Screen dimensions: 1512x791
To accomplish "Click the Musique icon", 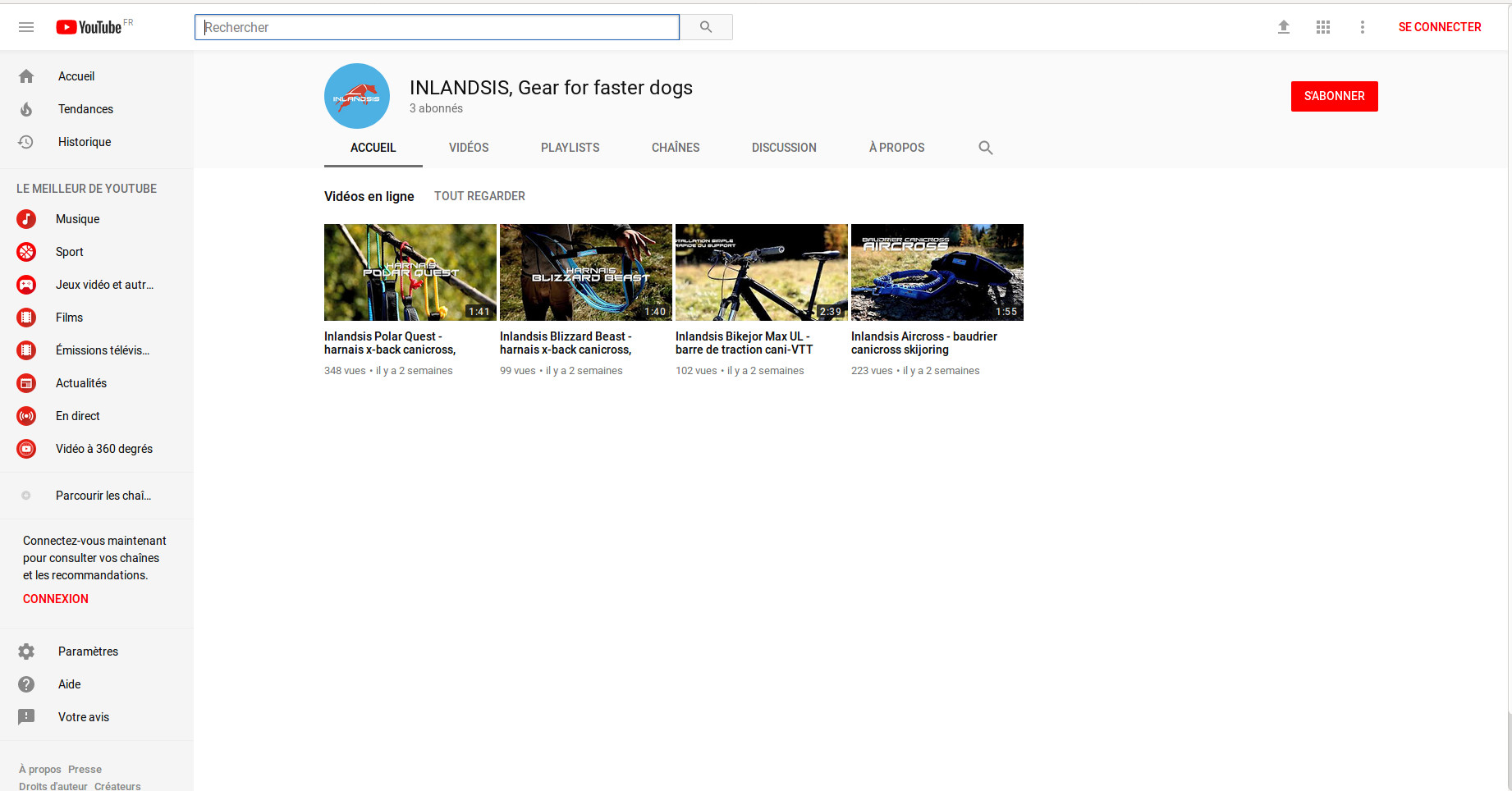I will (26, 219).
